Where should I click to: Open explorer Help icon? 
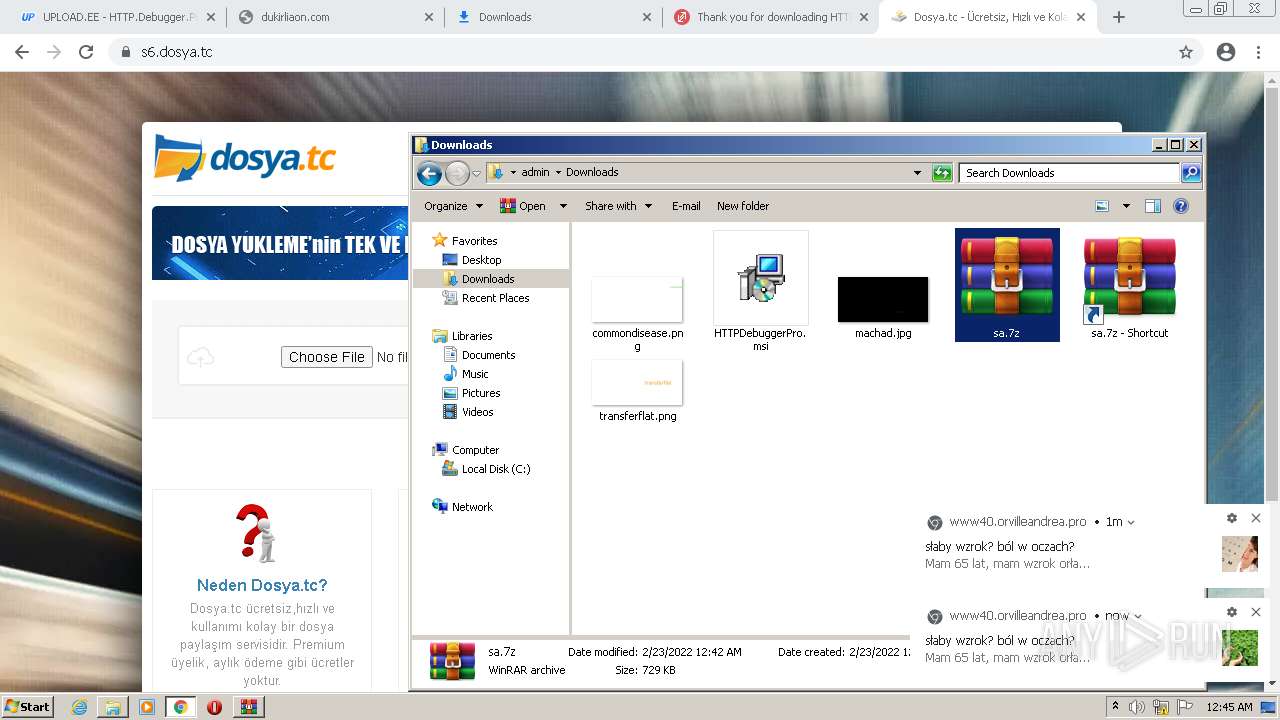click(1181, 206)
